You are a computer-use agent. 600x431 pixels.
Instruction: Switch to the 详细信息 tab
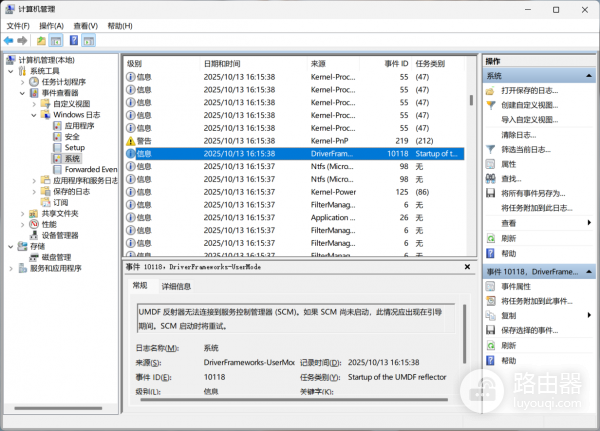[176, 286]
